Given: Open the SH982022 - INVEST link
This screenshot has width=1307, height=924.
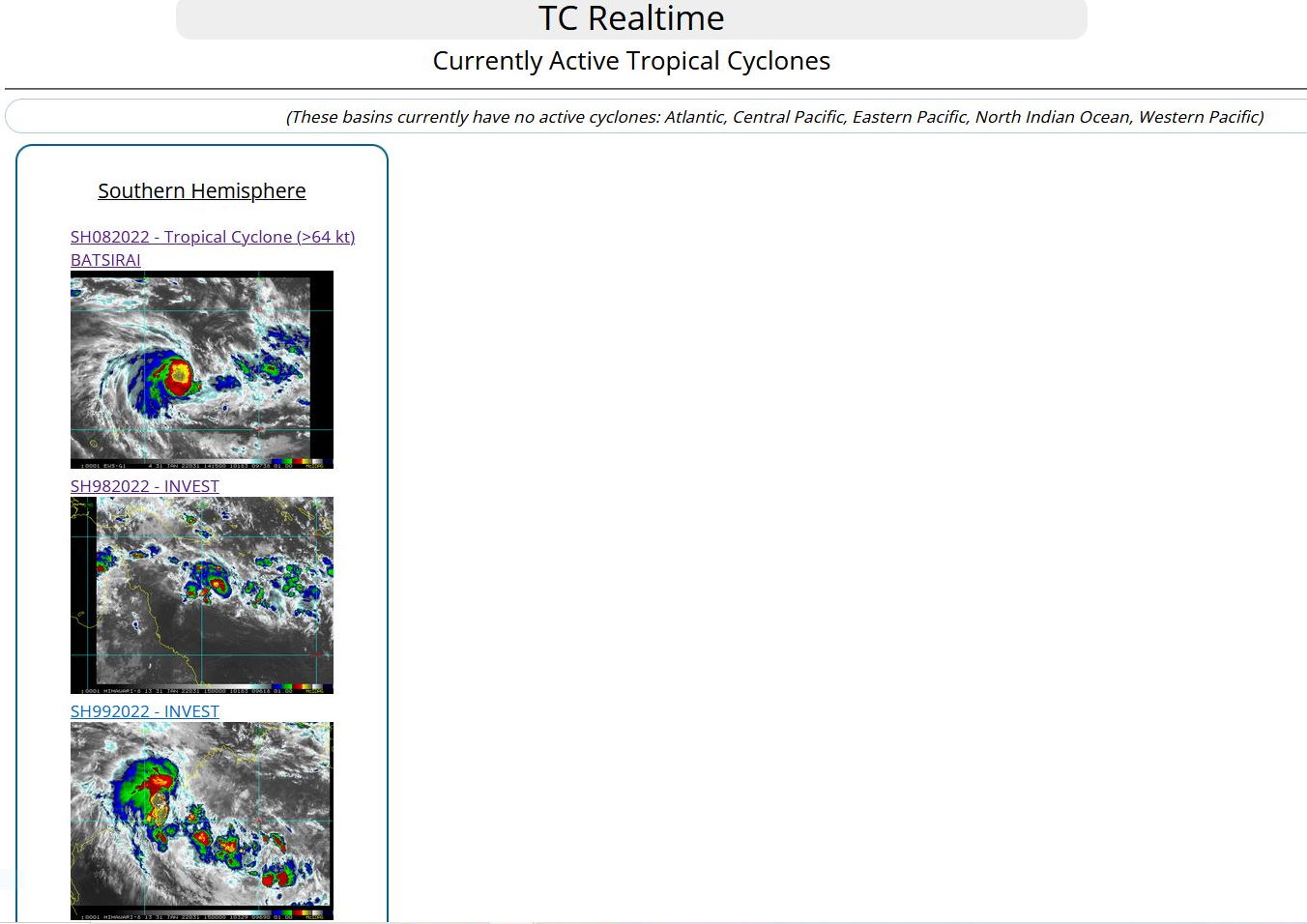Looking at the screenshot, I should pyautogui.click(x=144, y=486).
